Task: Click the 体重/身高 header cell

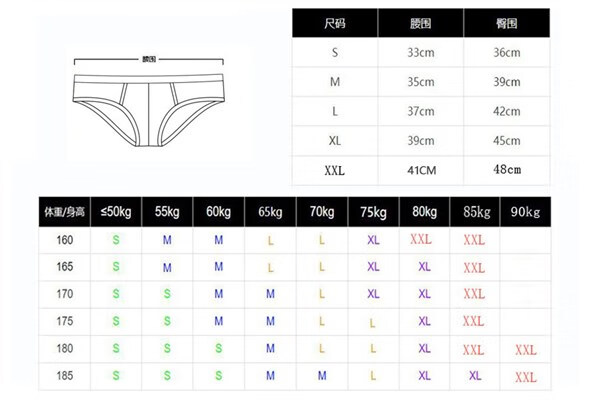Action: (x=63, y=211)
